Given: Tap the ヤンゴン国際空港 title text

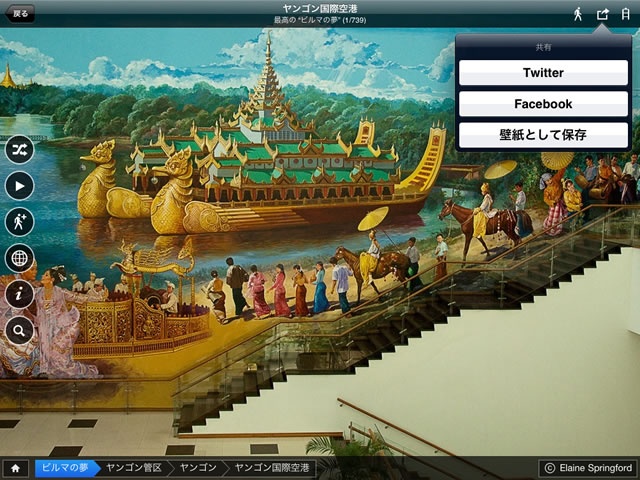Looking at the screenshot, I should pos(320,9).
